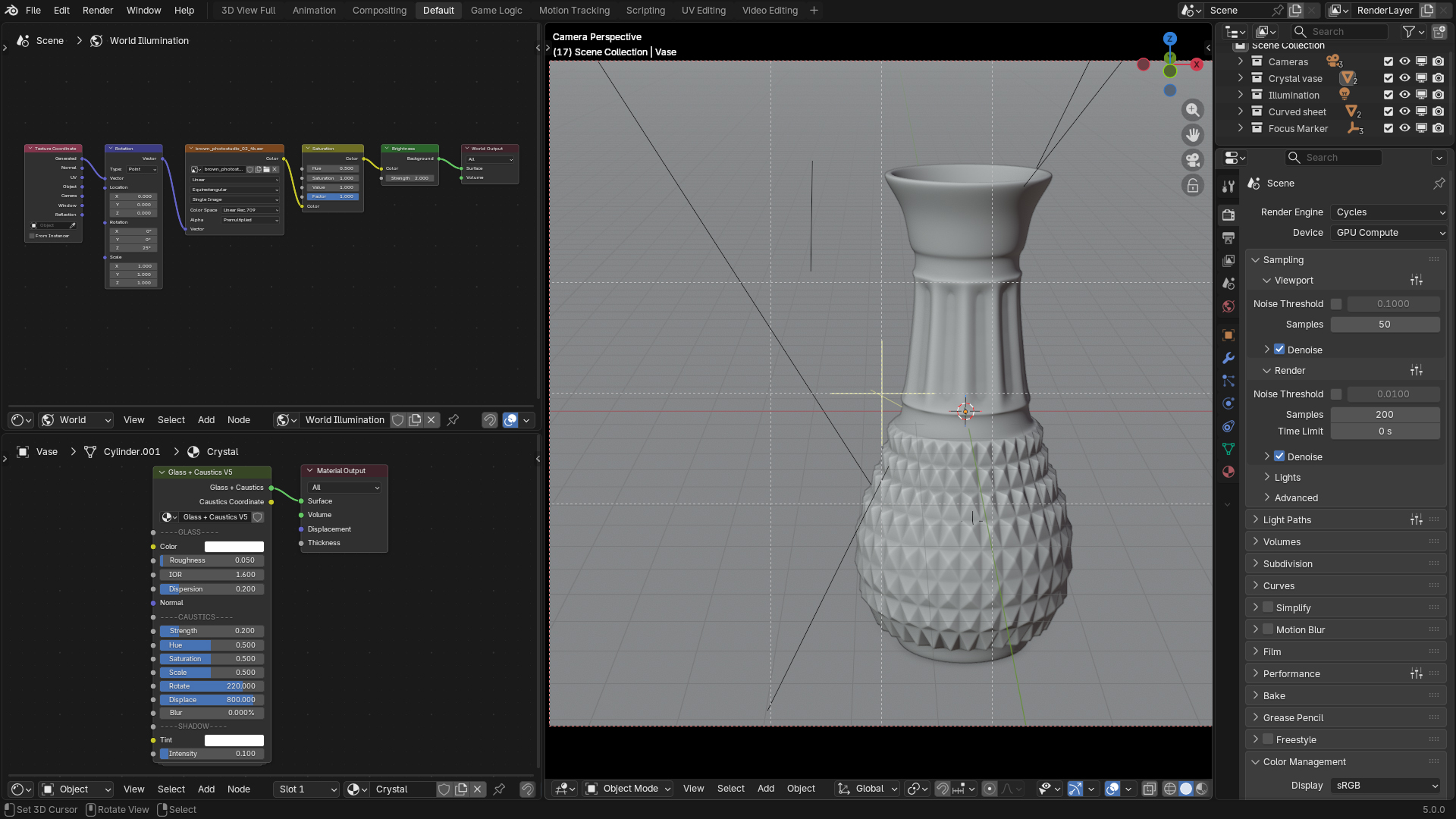Open the Output properties tab icon
This screenshot has height=819, width=1456.
coord(1228,237)
